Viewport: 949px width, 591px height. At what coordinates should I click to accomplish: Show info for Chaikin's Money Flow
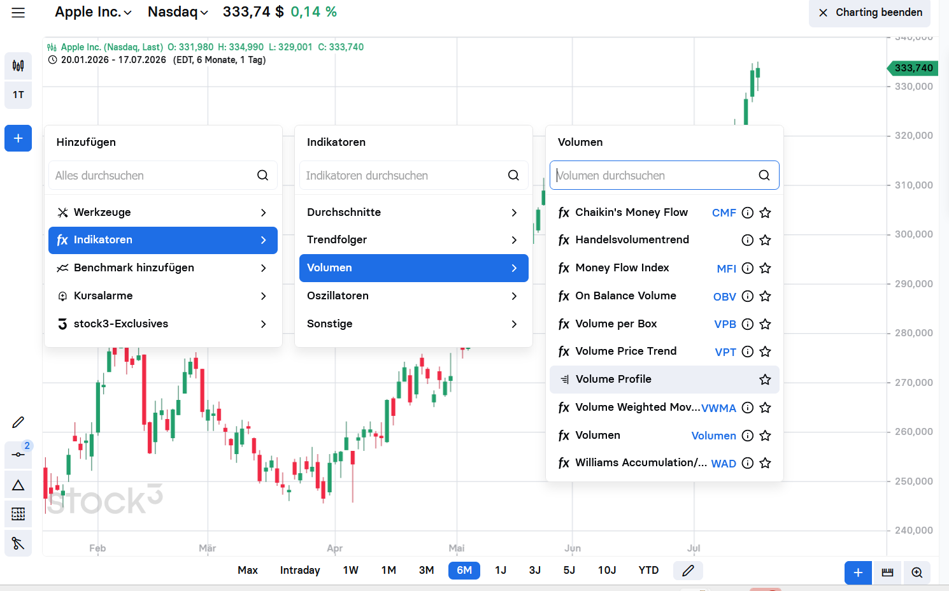coord(747,213)
